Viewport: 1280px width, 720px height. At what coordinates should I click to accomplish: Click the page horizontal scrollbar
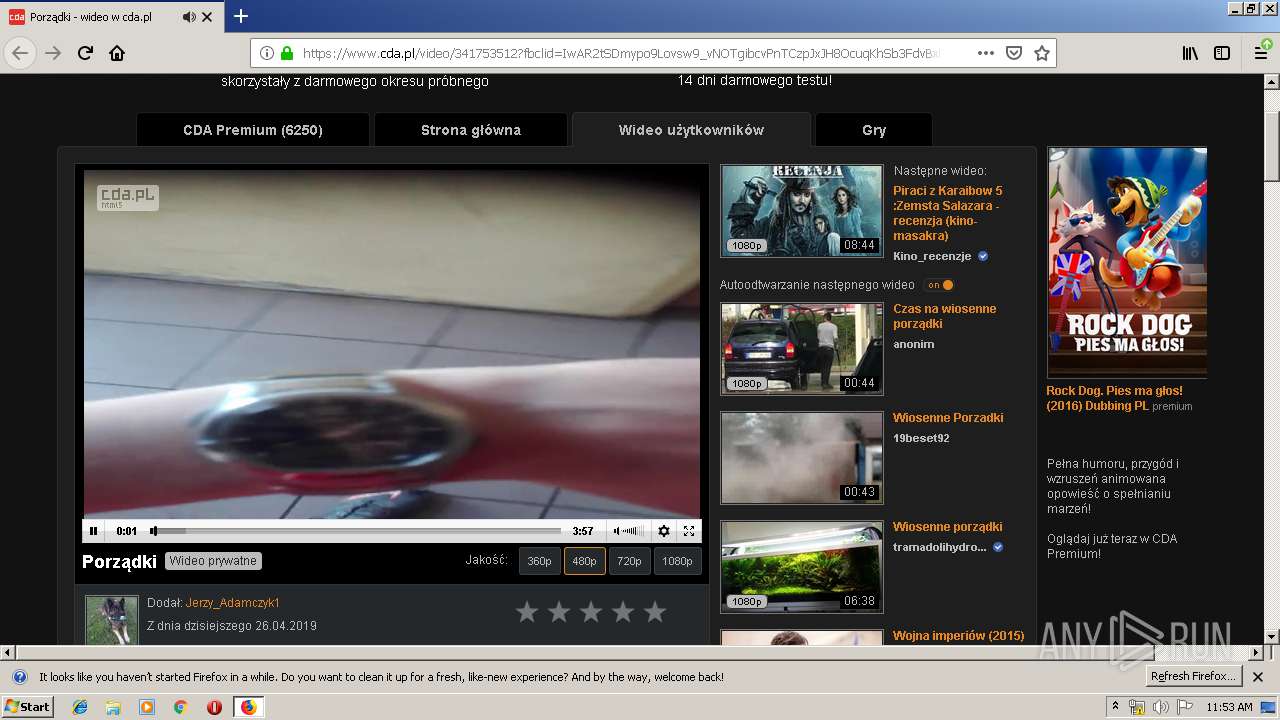tap(632, 652)
